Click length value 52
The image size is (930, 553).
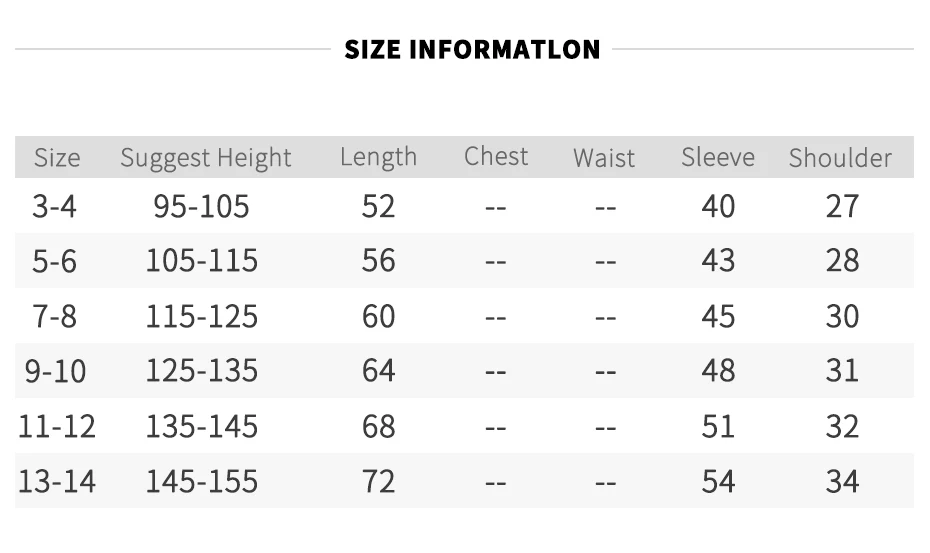tap(378, 206)
